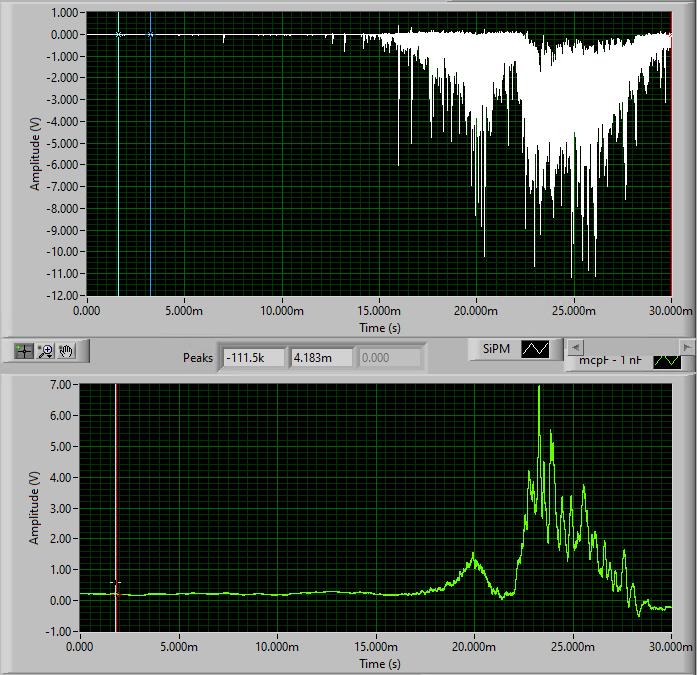
Task: Click the bottom graph Amplitude (V) axis label
Action: pos(34,508)
